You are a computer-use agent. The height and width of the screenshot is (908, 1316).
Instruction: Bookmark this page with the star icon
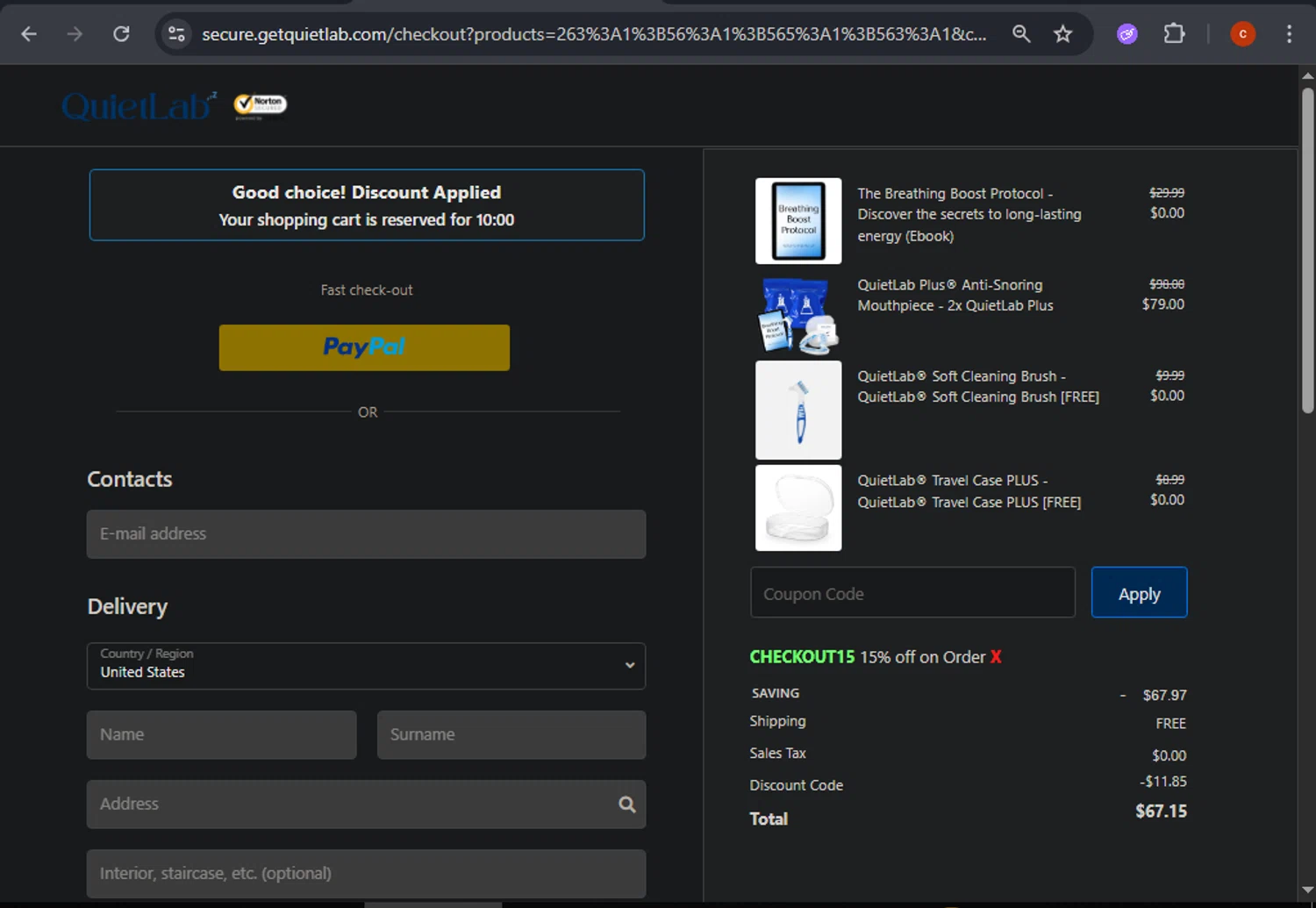tap(1063, 34)
